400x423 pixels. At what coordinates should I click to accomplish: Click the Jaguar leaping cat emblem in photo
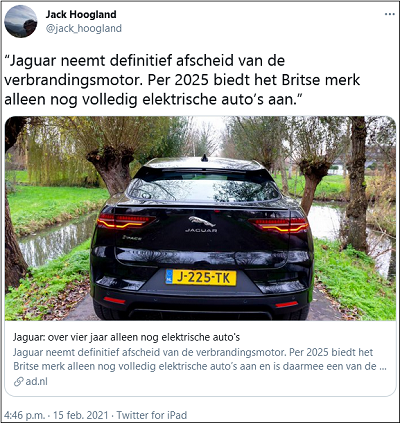(x=201, y=221)
